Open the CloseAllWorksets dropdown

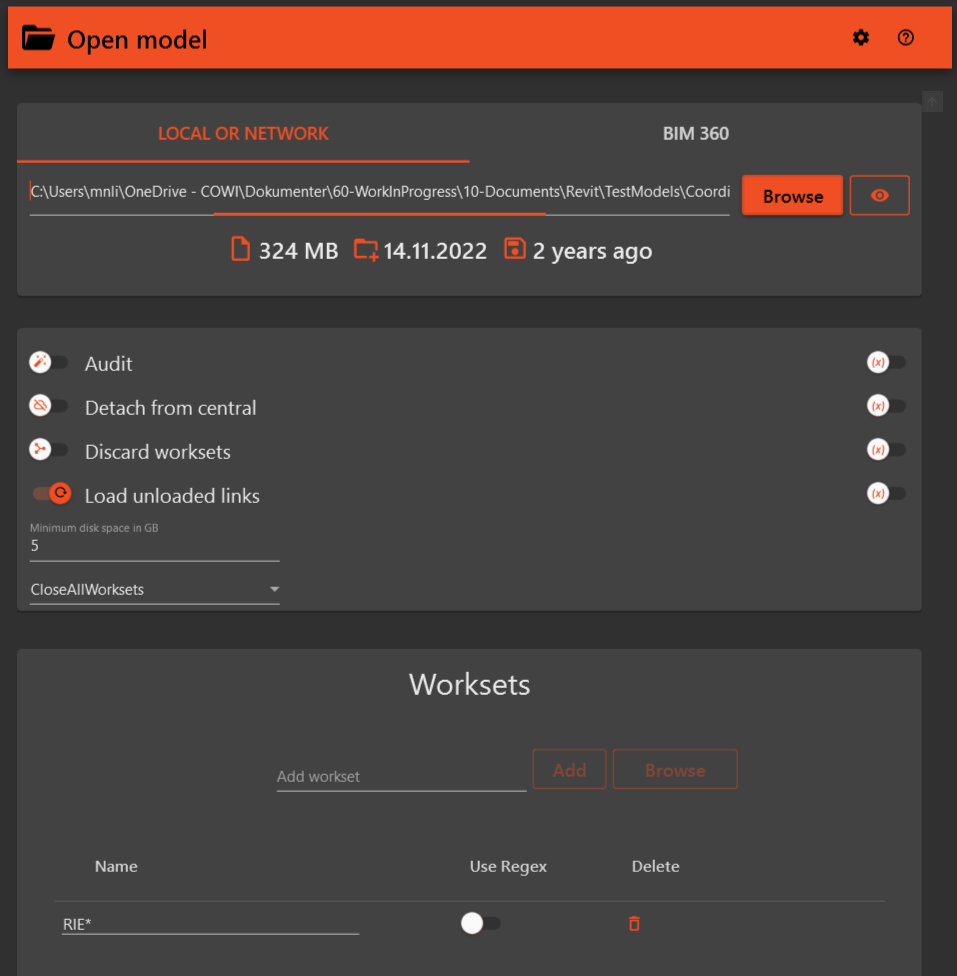tap(155, 590)
